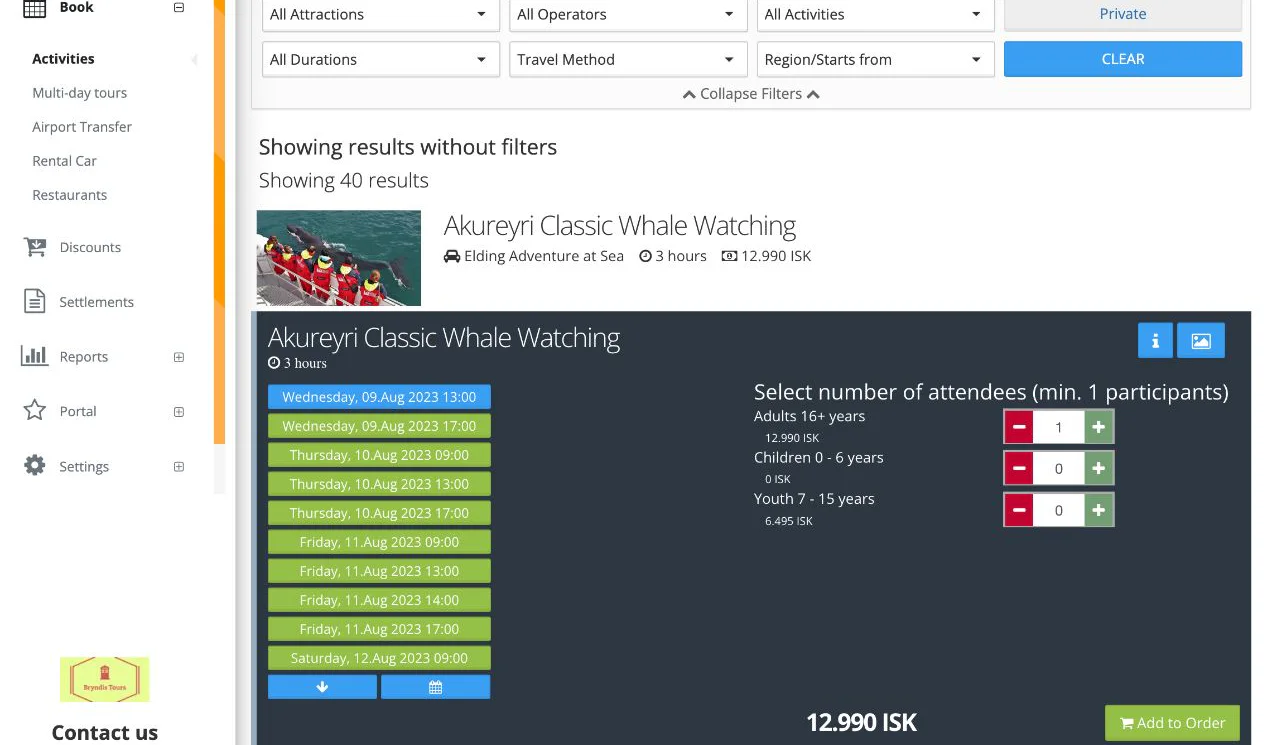Collapse the Book section minus icon

(x=179, y=8)
